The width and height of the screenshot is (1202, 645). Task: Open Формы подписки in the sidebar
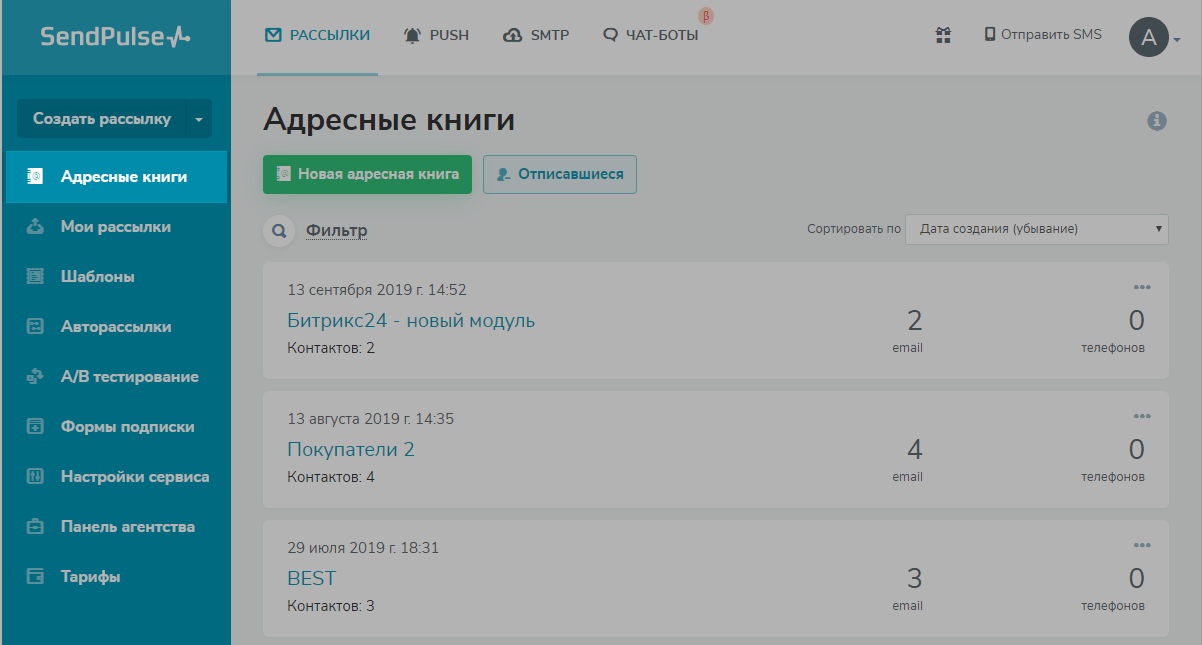116,427
